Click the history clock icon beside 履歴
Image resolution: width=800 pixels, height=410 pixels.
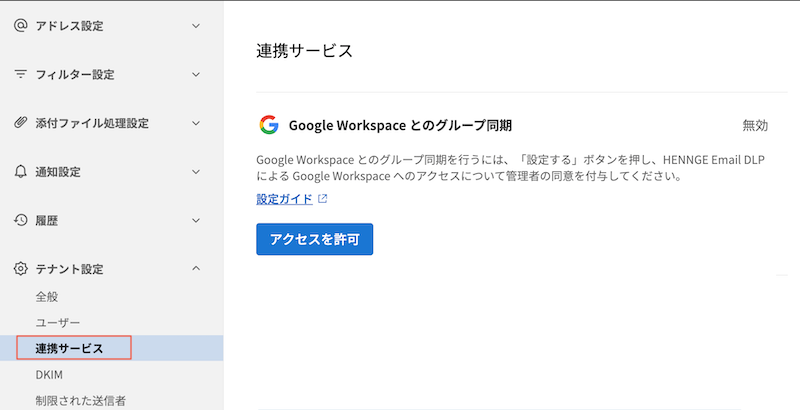(20, 220)
